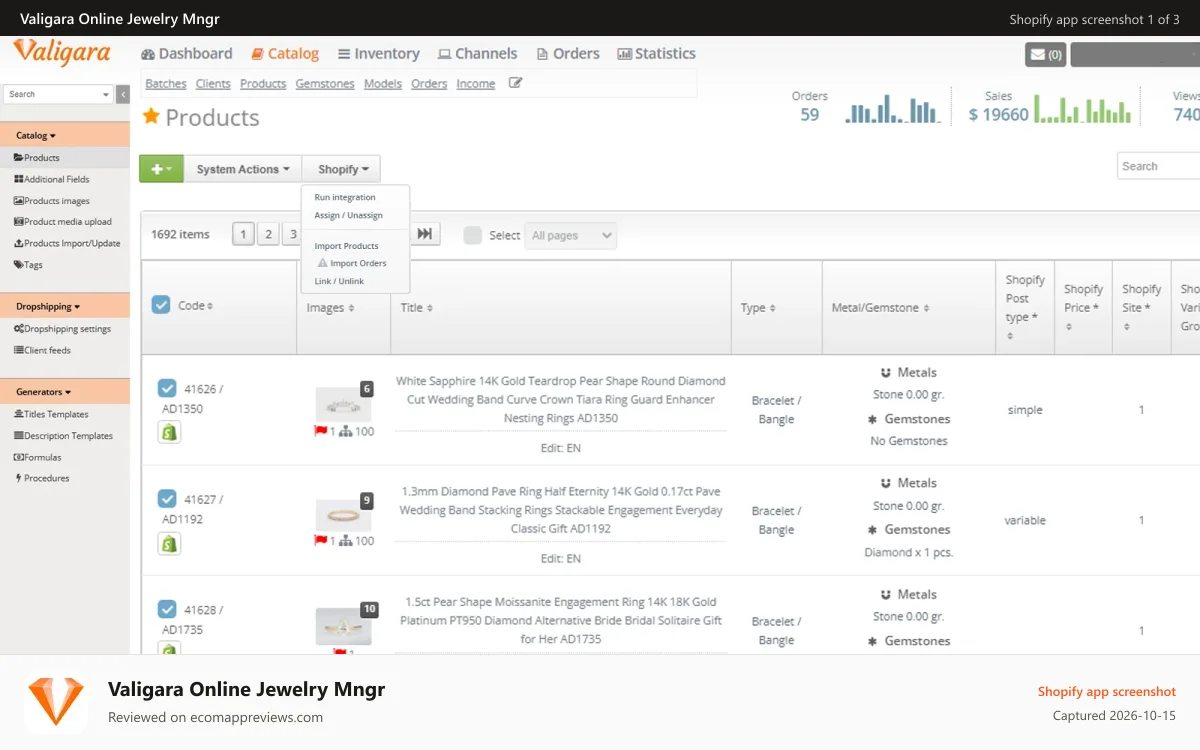The height and width of the screenshot is (750, 1200).
Task: Open the Clients link in sub-navigation
Action: 213,84
